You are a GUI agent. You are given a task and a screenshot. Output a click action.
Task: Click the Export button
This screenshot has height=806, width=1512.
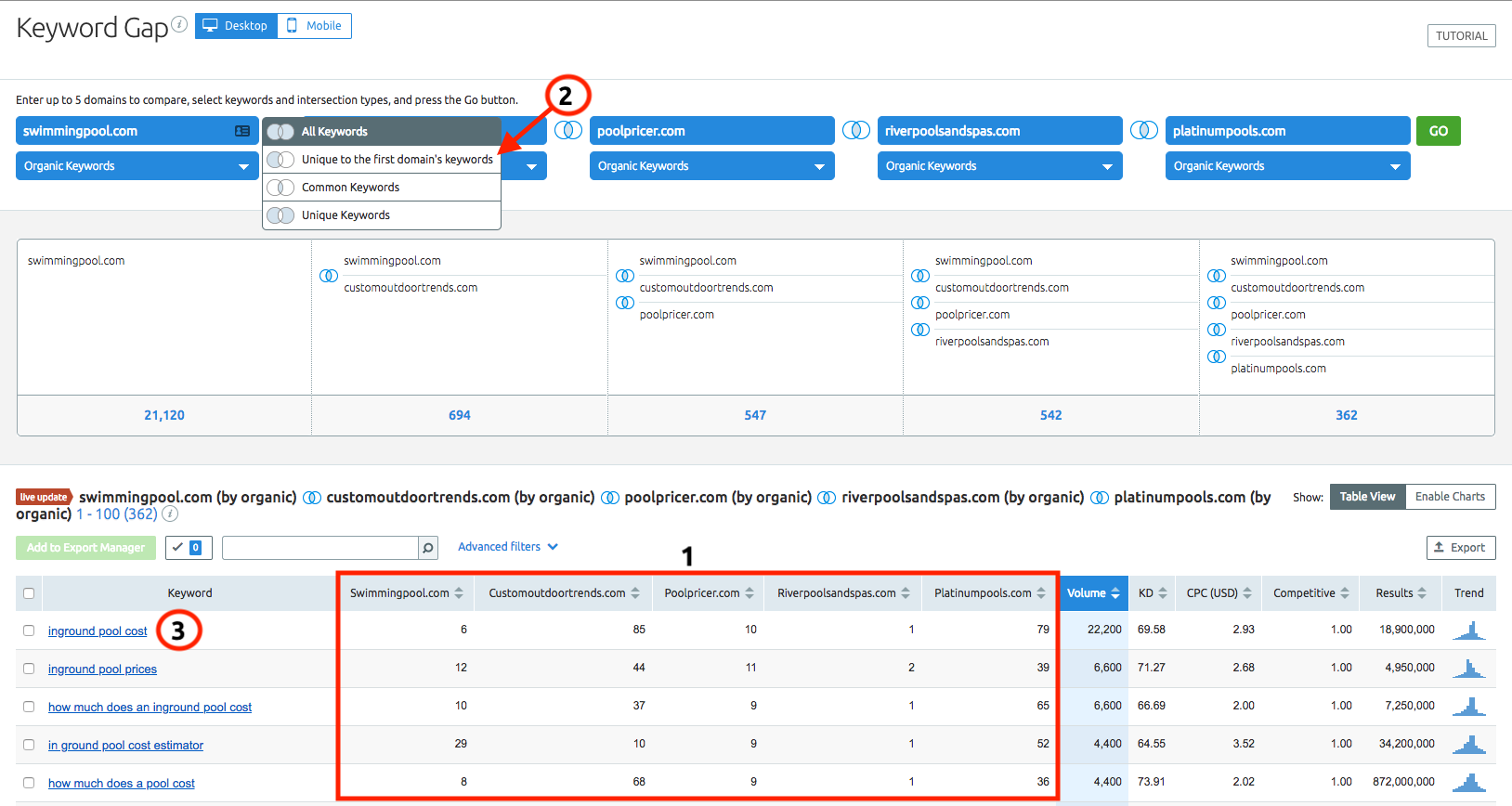(1460, 548)
